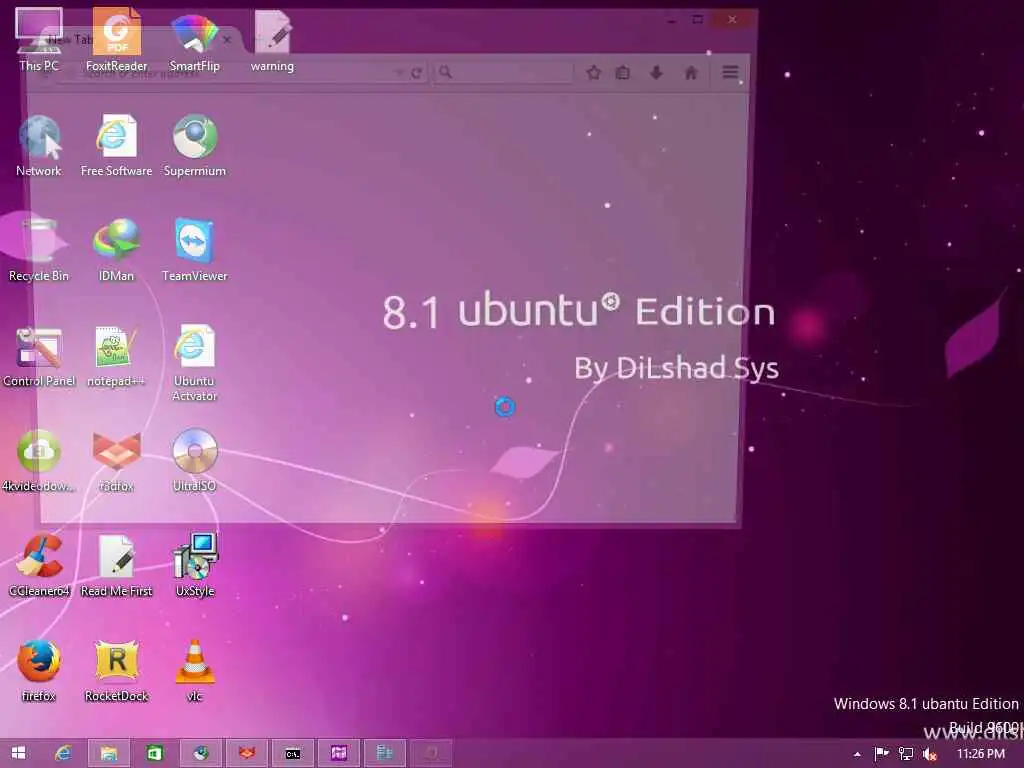
Task: Launch FoxitReader from the desktop
Action: pyautogui.click(x=116, y=39)
